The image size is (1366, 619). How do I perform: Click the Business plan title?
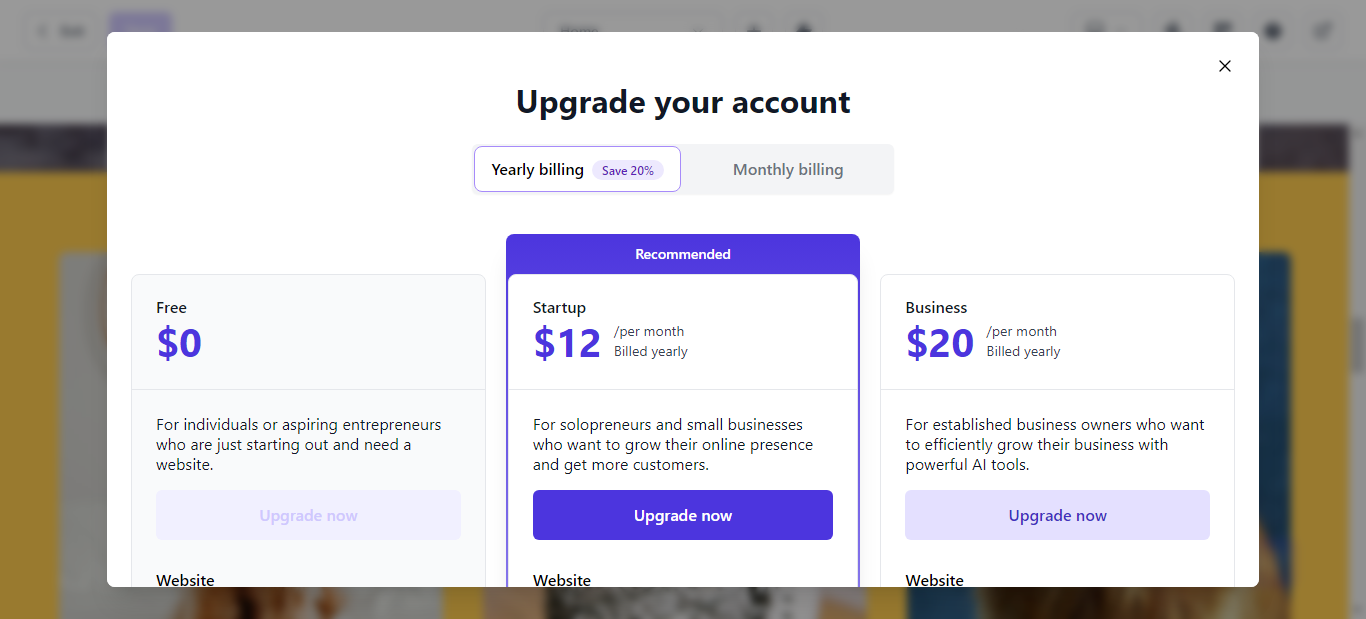(936, 308)
